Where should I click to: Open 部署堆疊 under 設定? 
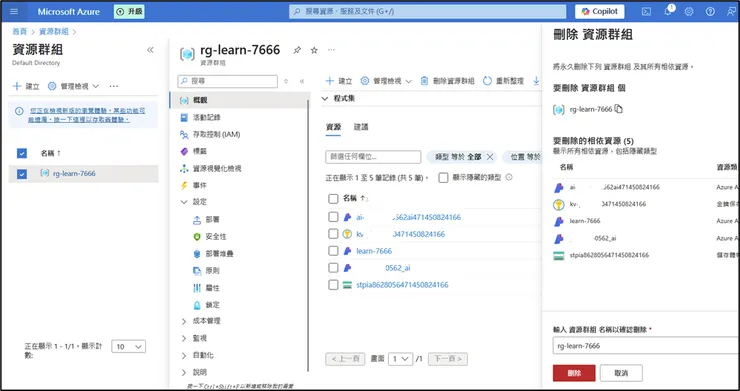point(219,254)
